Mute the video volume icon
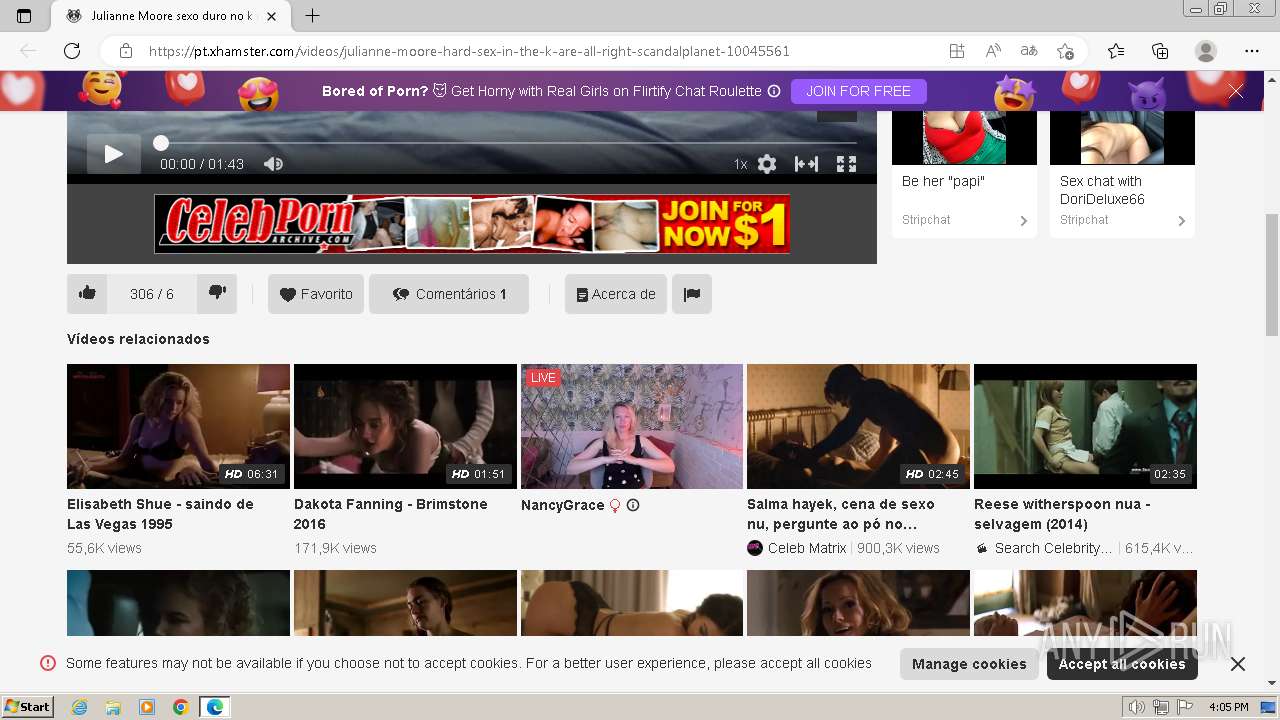This screenshot has height=720, width=1280. point(273,164)
